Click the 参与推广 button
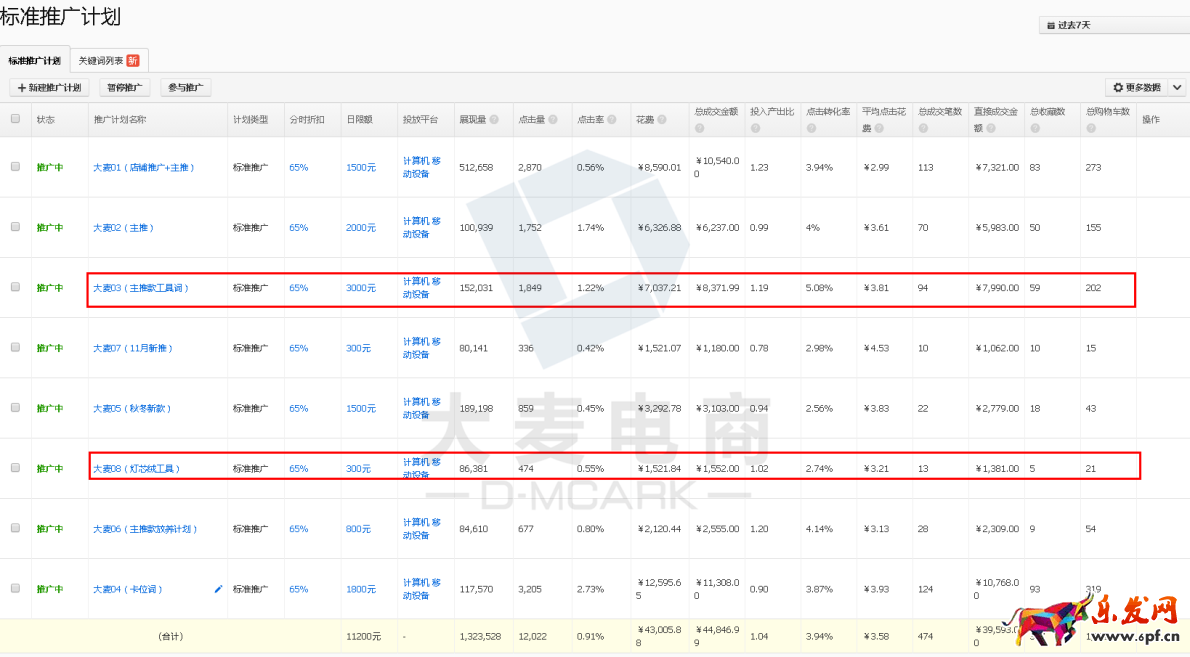This screenshot has height=657, width=1190. pyautogui.click(x=185, y=87)
